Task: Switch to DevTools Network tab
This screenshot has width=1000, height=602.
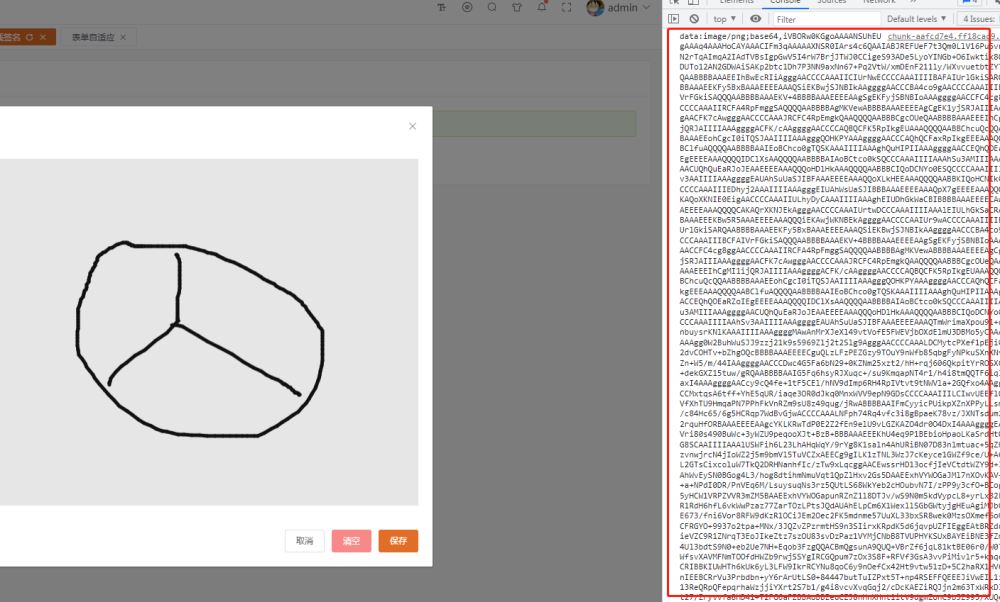Action: point(879,3)
